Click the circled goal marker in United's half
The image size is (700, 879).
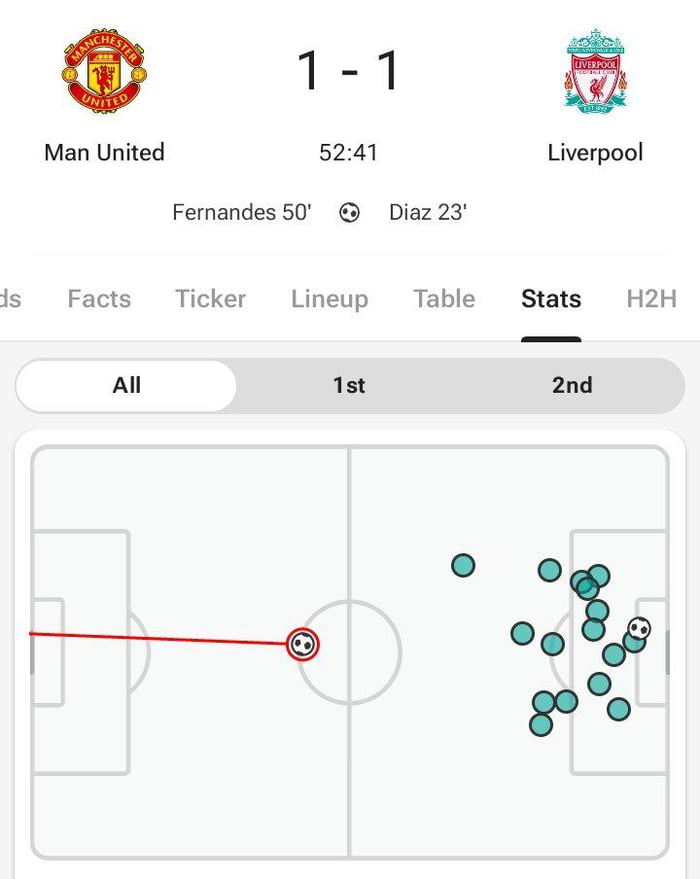pyautogui.click(x=301, y=644)
